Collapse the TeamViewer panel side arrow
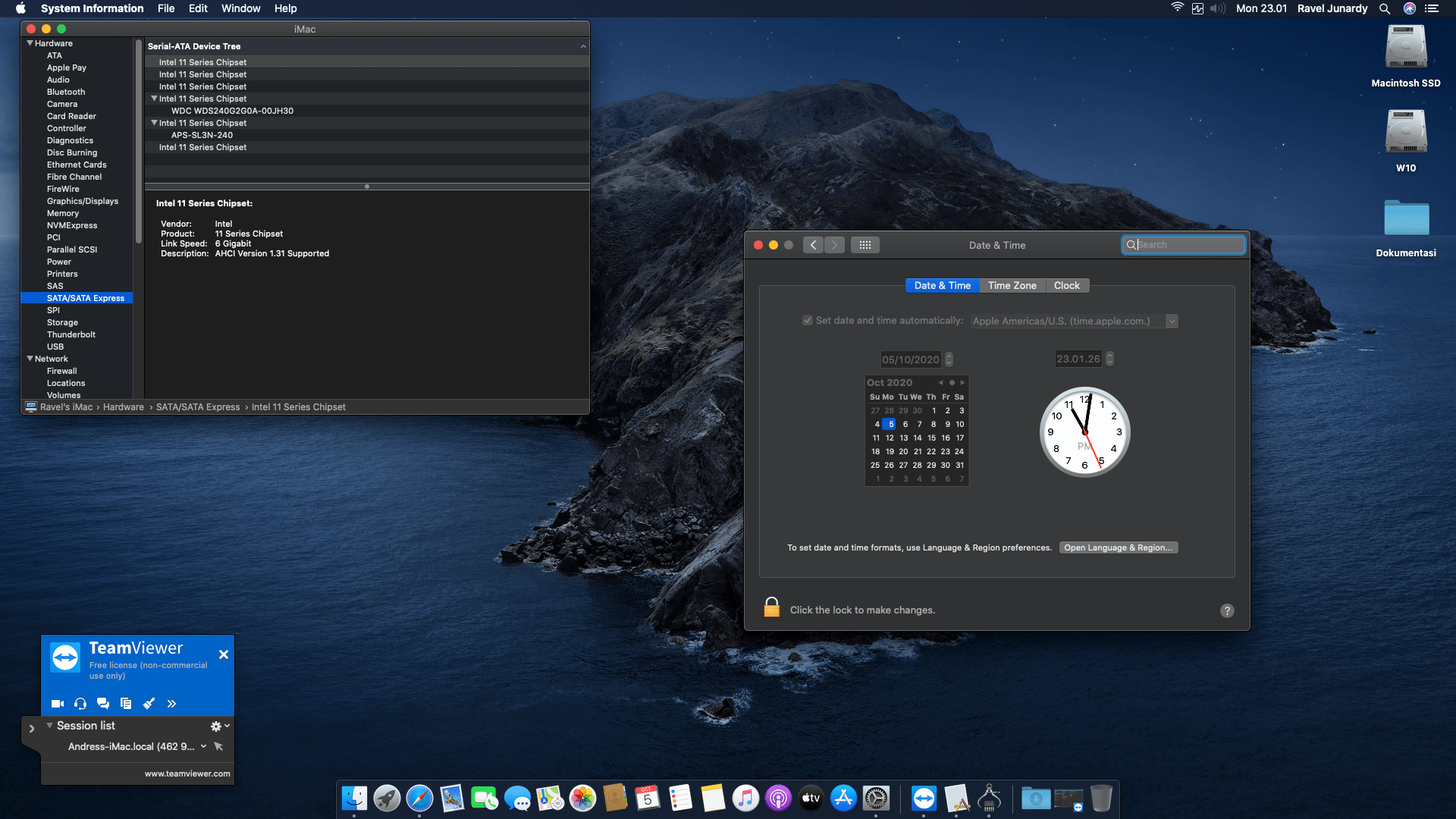 [x=31, y=729]
